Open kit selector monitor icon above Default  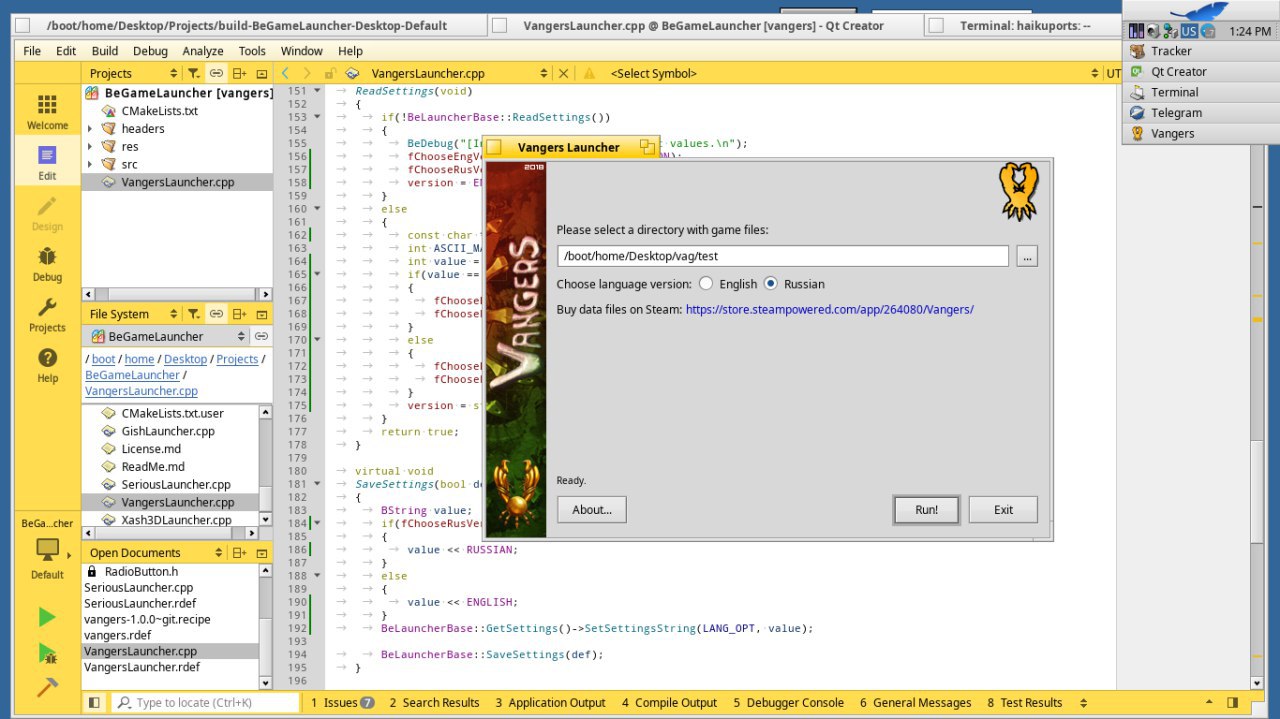tap(47, 550)
